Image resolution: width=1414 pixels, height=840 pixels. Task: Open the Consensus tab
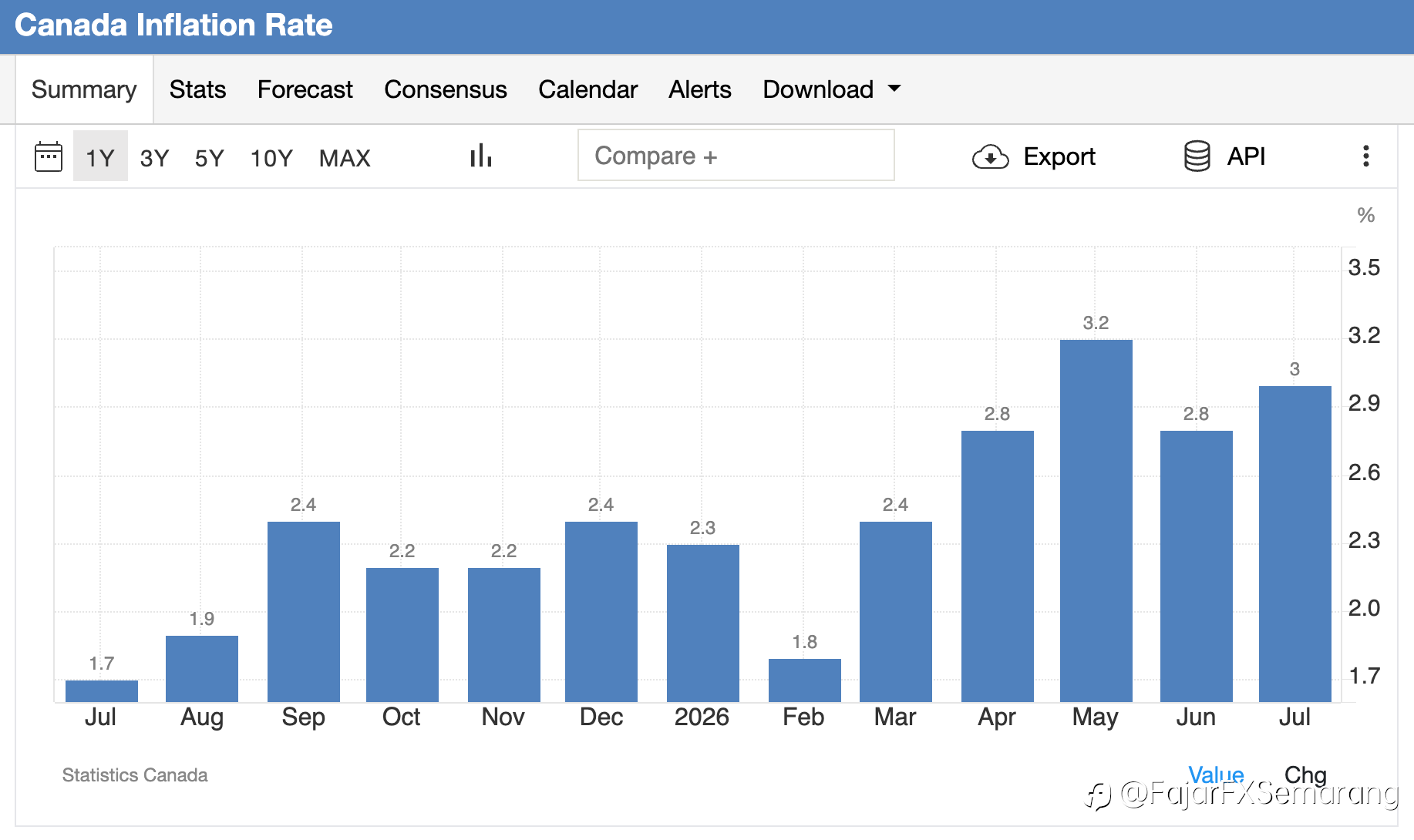click(446, 89)
